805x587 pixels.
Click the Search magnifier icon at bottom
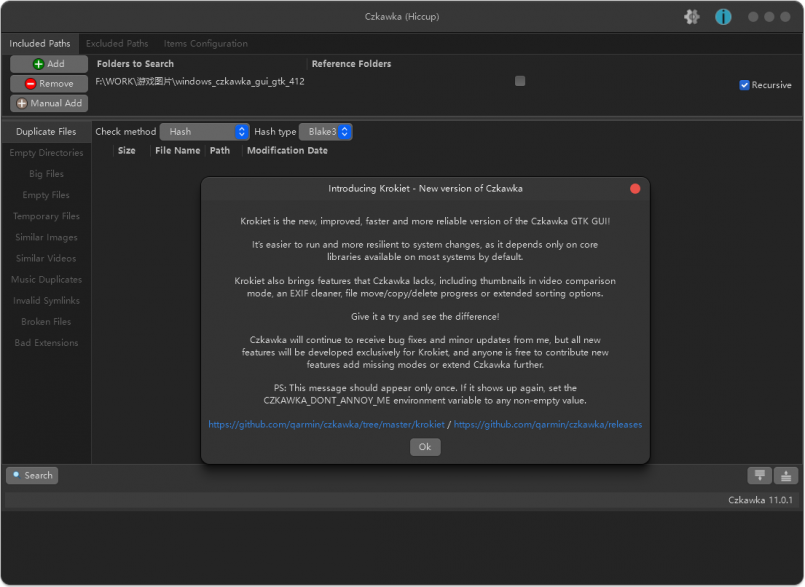click(x=17, y=476)
